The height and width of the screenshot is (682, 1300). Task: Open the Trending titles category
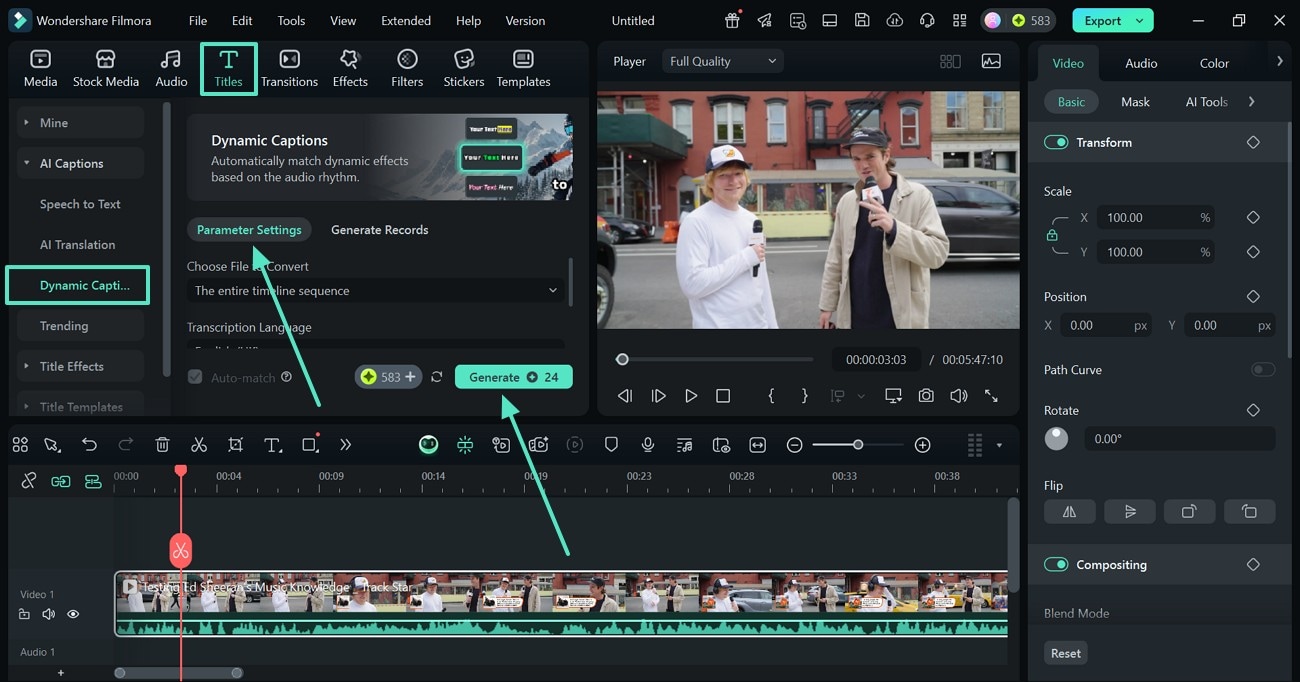tap(64, 326)
